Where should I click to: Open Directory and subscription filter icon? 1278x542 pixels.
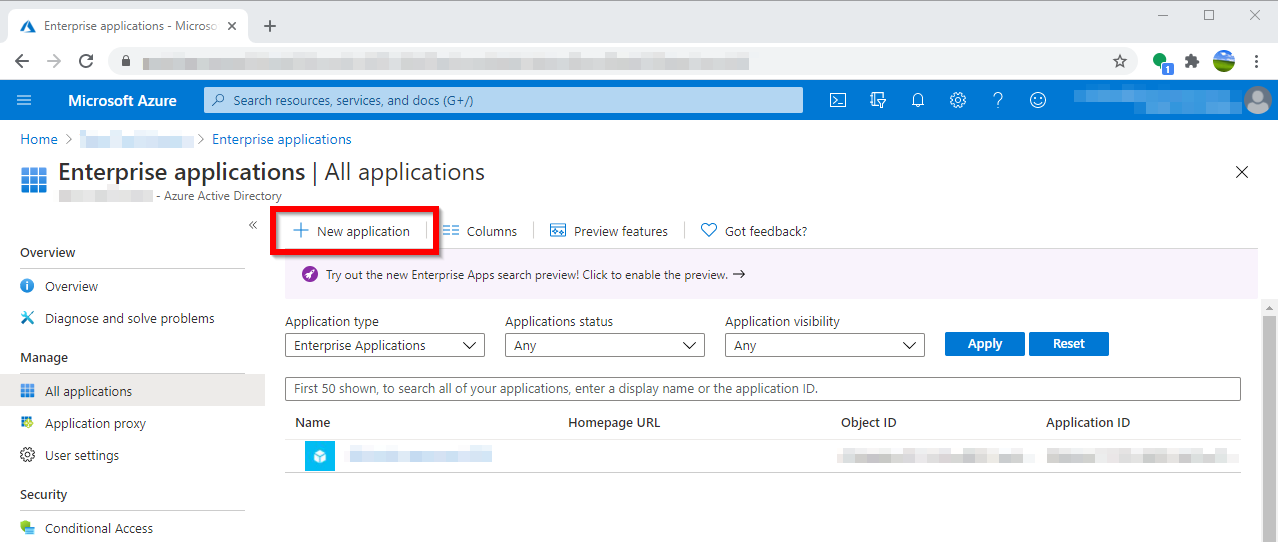click(878, 100)
